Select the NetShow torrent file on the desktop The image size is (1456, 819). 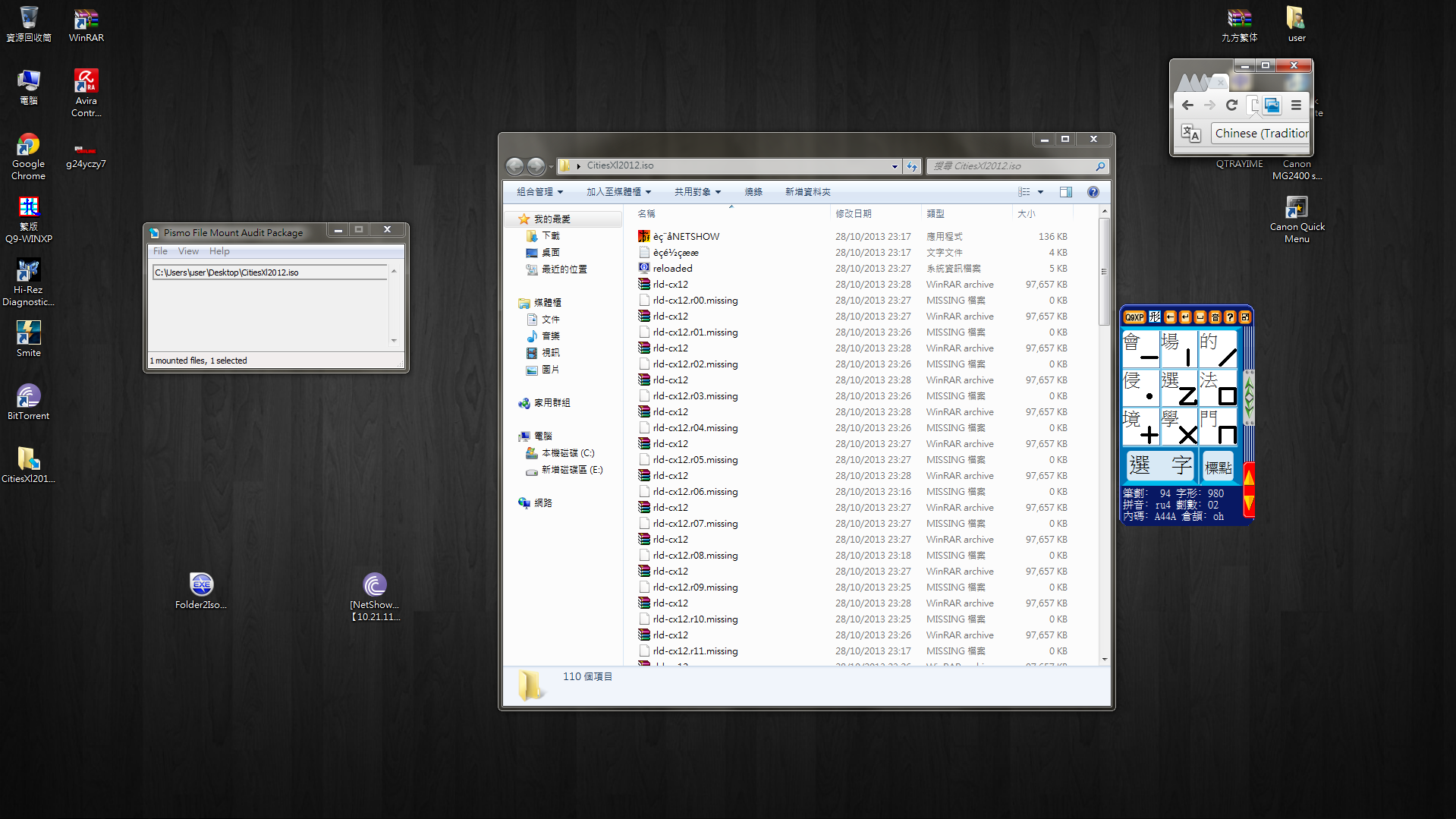375,597
